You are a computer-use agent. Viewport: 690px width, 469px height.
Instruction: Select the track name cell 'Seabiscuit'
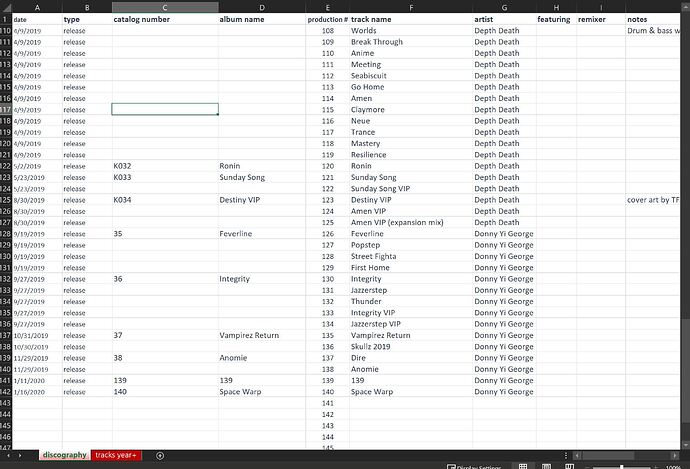click(411, 76)
